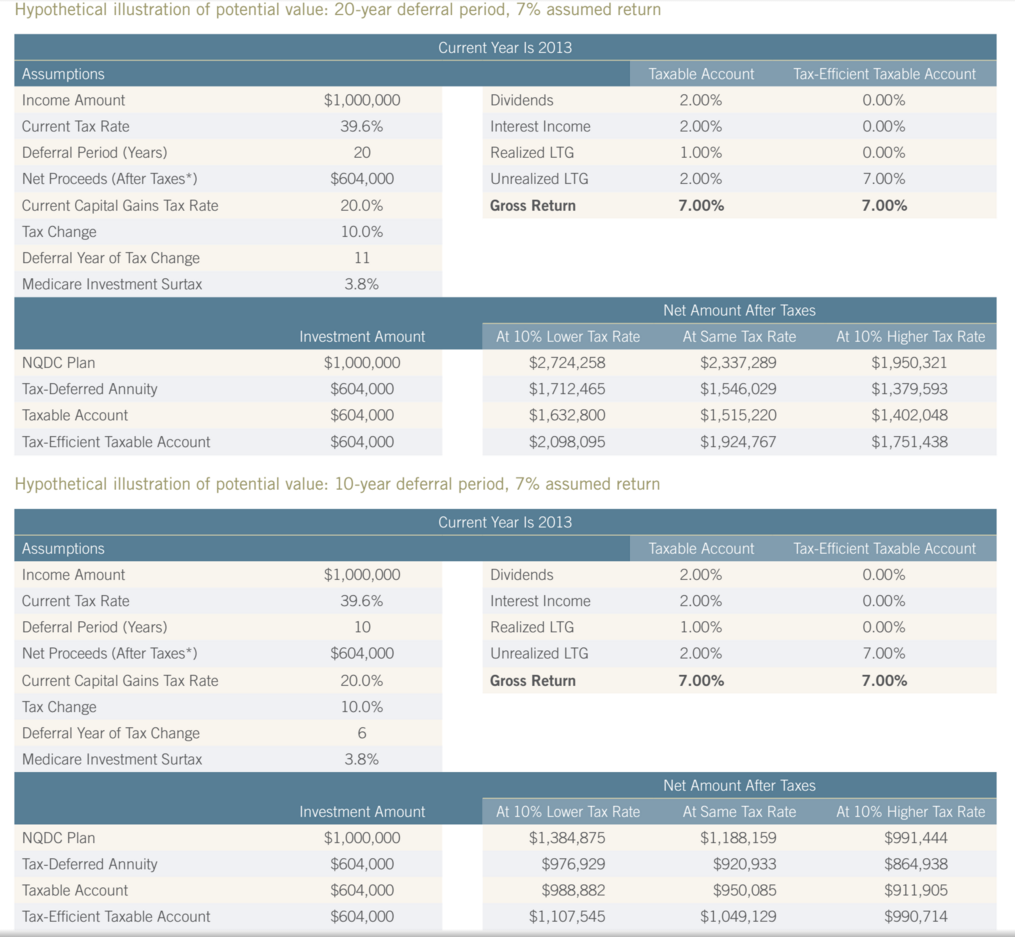Click the 10-year deferral period illustration heading
The width and height of the screenshot is (1015, 937).
[337, 484]
